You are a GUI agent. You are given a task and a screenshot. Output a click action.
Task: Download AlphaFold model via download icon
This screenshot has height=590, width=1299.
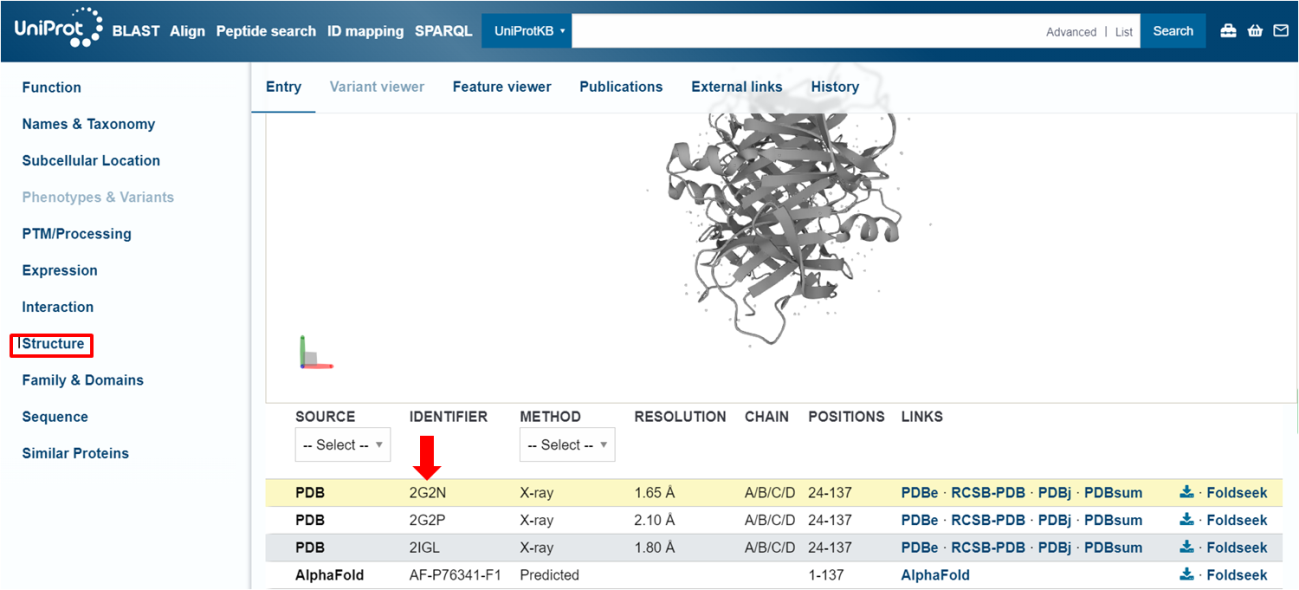[1187, 575]
